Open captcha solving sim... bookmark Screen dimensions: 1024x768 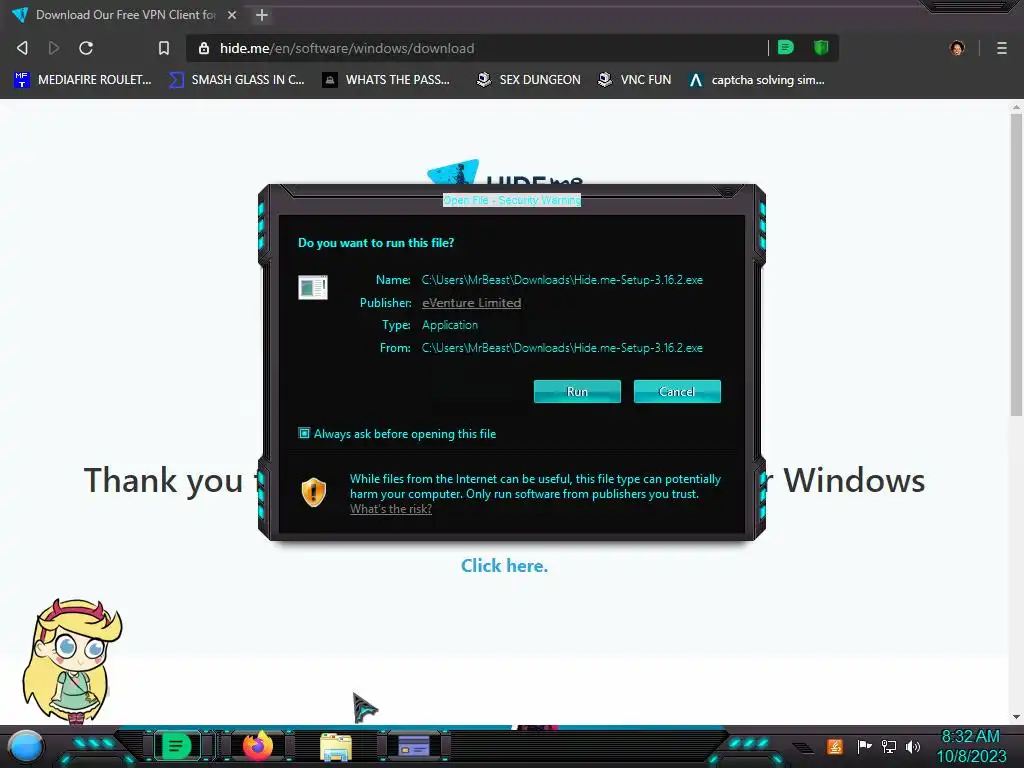point(757,80)
